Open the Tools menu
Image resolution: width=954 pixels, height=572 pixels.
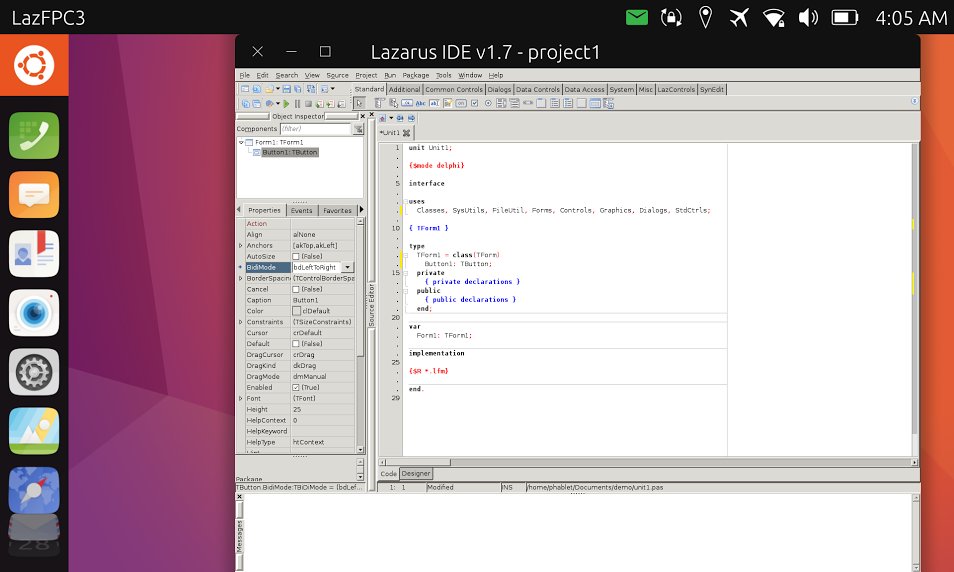coord(444,75)
